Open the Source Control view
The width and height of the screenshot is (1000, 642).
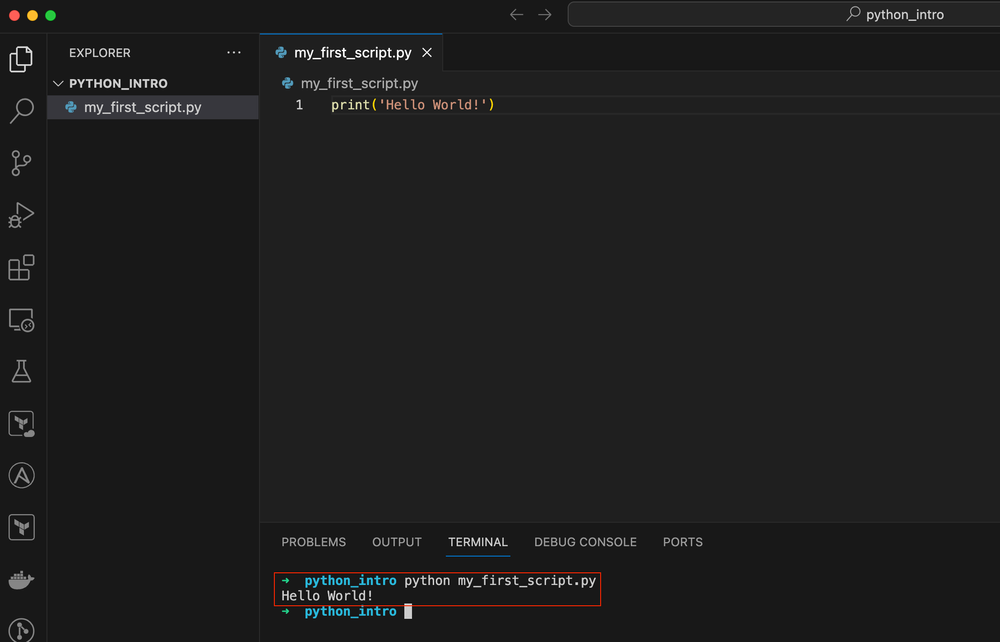tap(22, 163)
